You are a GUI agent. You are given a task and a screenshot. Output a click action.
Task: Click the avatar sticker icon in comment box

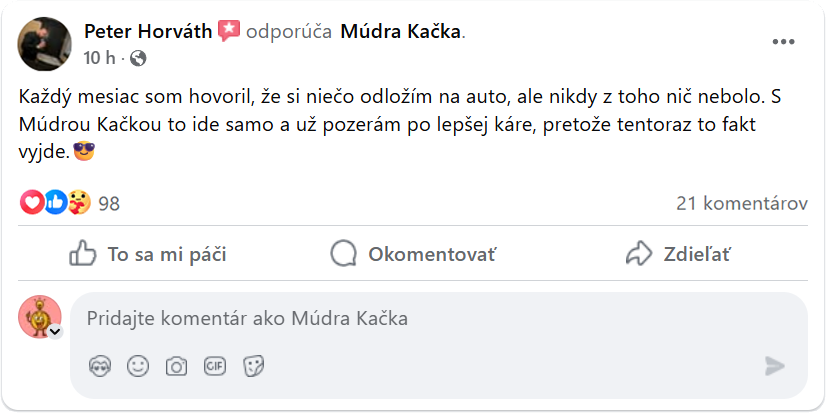[100, 366]
